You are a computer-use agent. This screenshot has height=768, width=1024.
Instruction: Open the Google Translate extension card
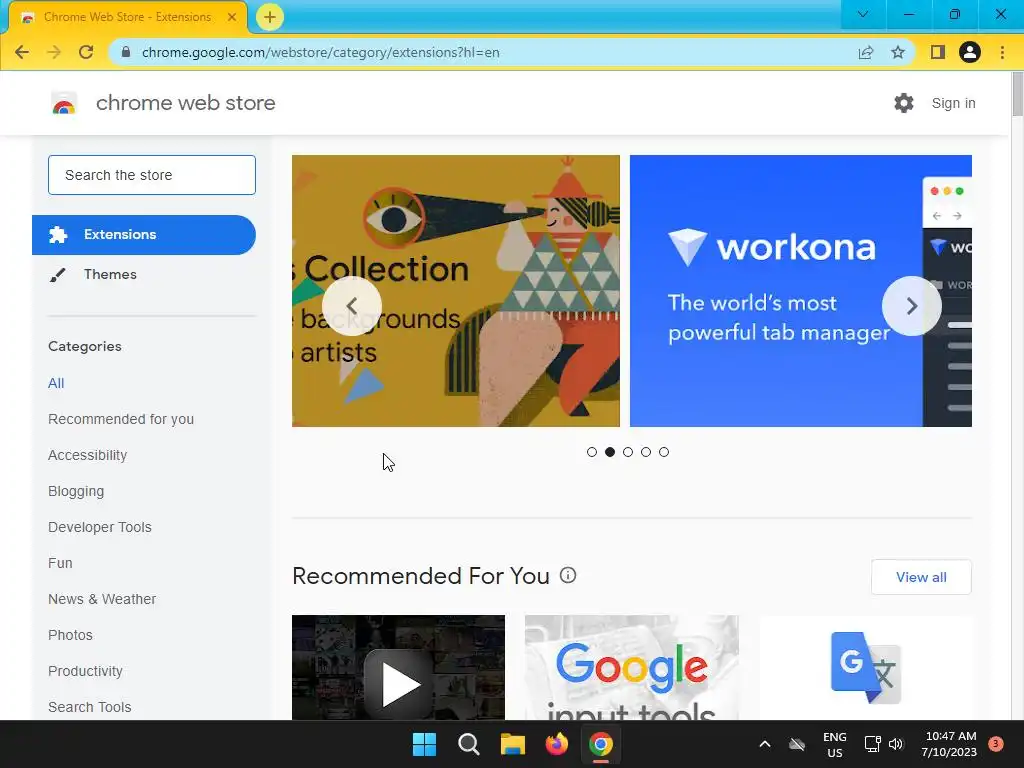coord(866,667)
